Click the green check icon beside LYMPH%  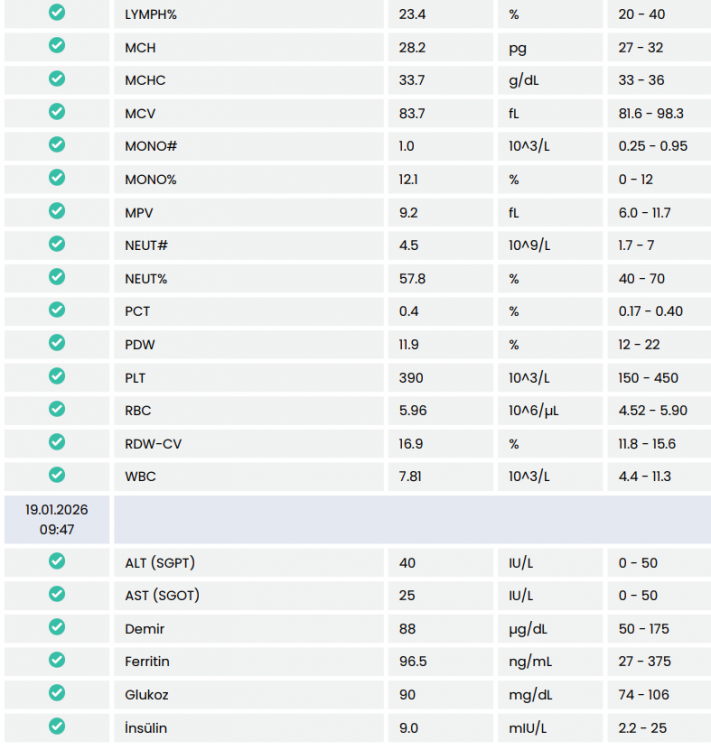click(x=57, y=13)
